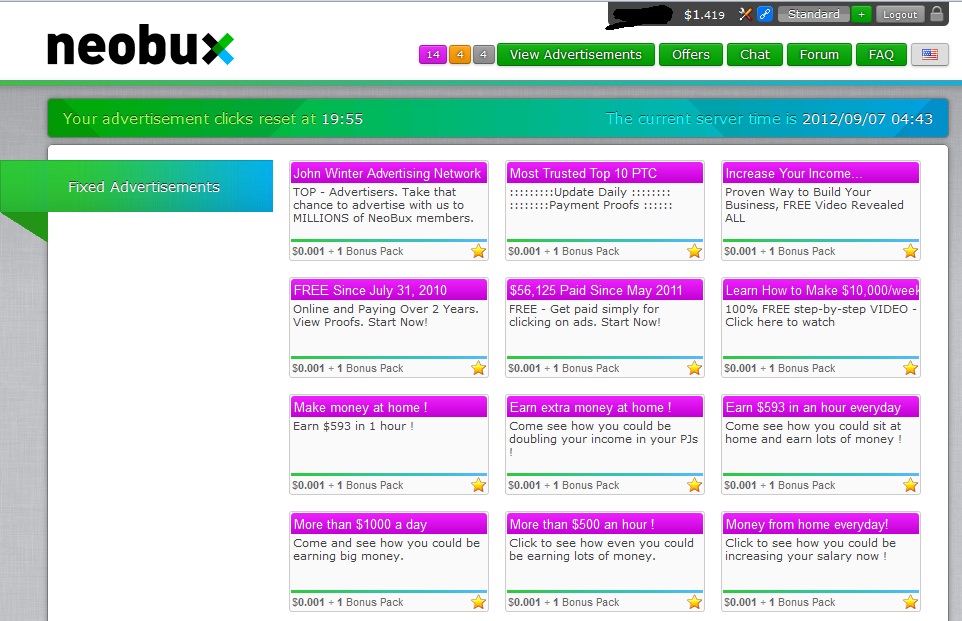Click the clicks reset time 19:55
Screen dimensions: 962x621
point(342,118)
